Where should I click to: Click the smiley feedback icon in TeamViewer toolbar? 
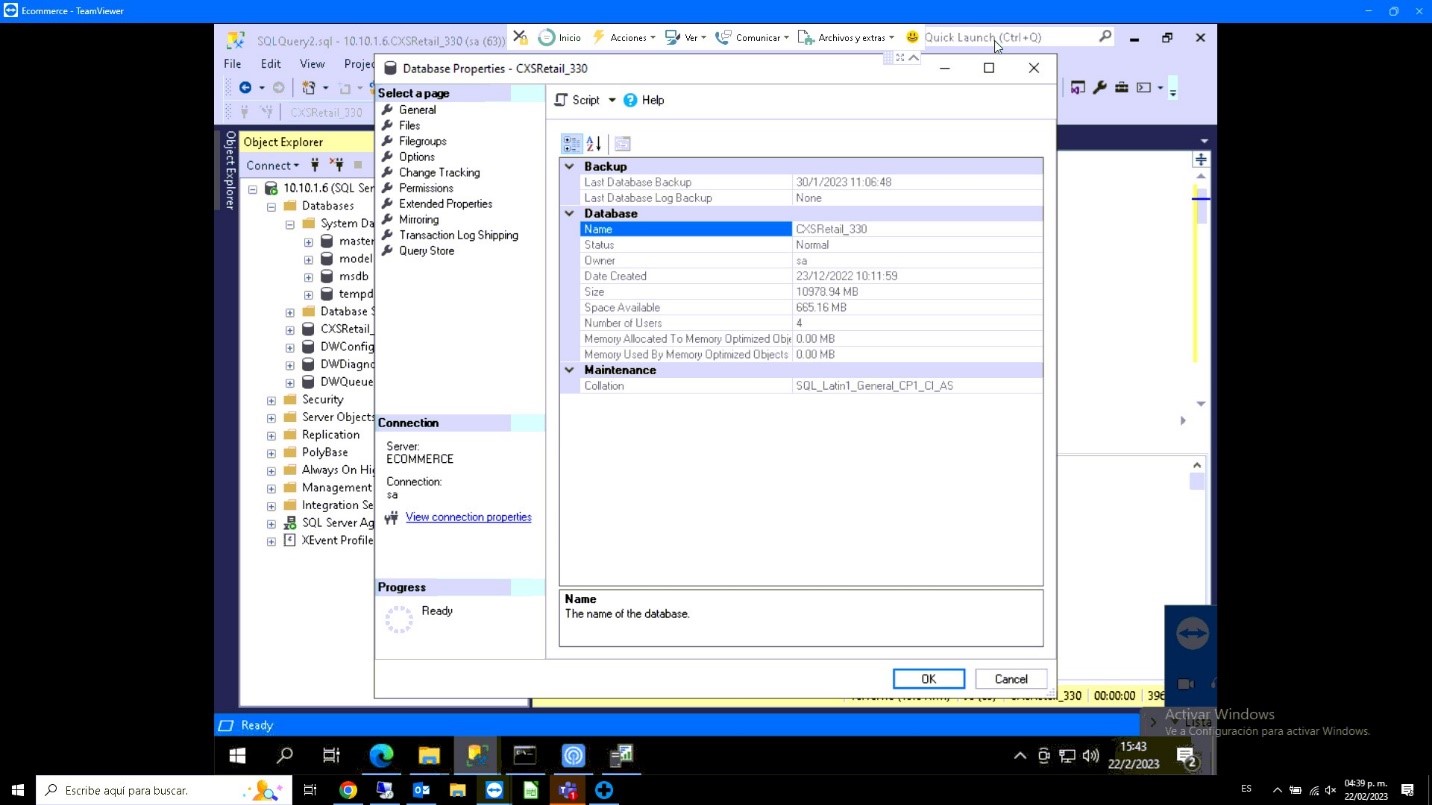pyautogui.click(x=912, y=37)
